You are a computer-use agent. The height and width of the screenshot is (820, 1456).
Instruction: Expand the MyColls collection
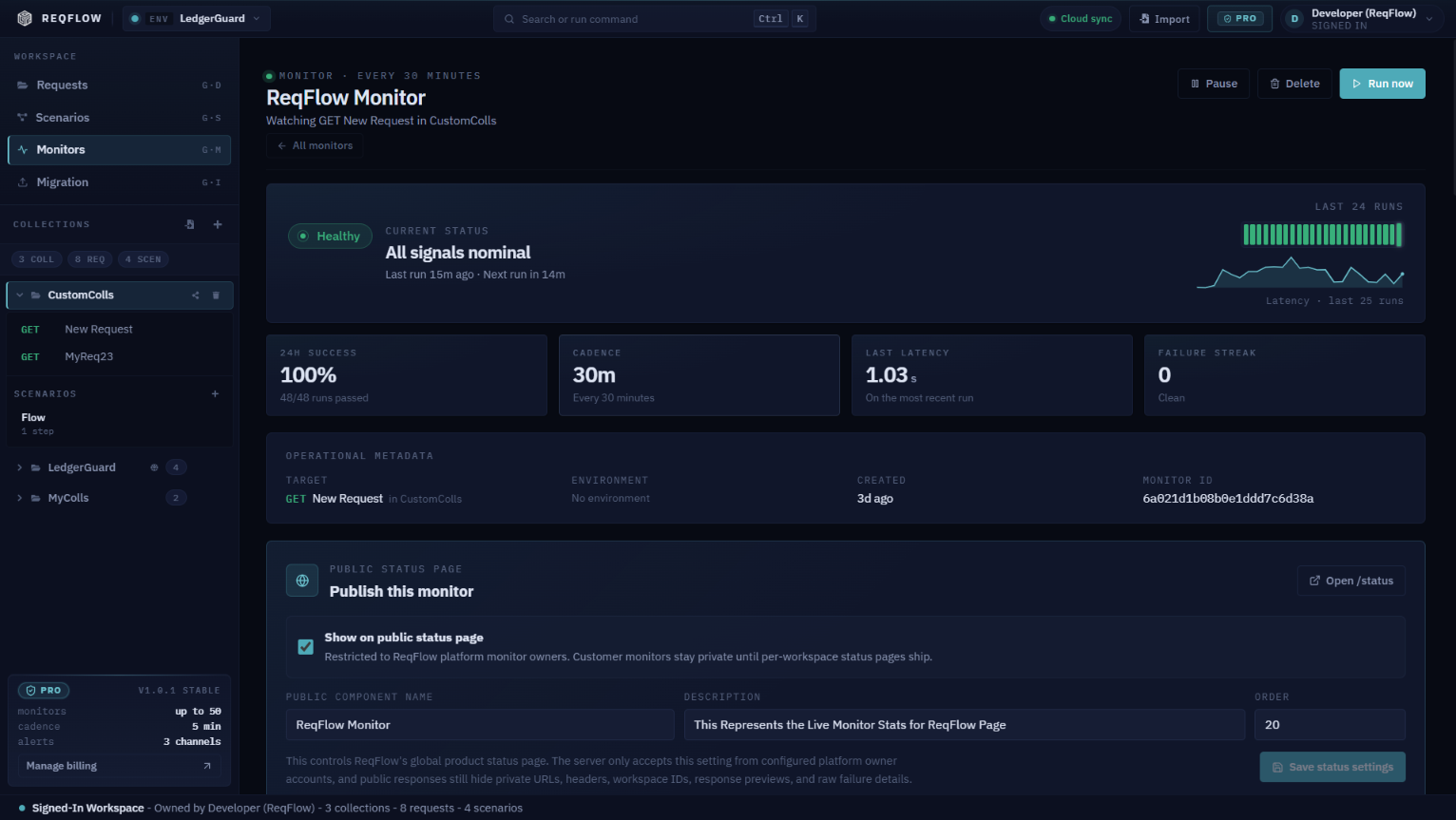tap(19, 498)
